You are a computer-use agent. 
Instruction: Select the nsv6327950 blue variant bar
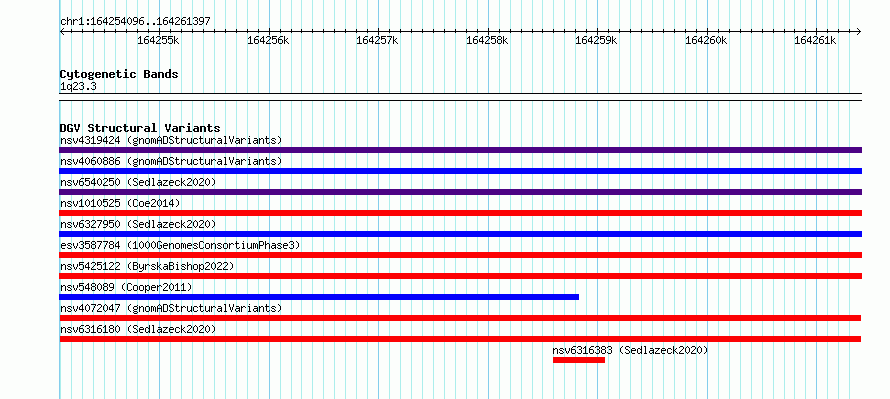tap(460, 234)
